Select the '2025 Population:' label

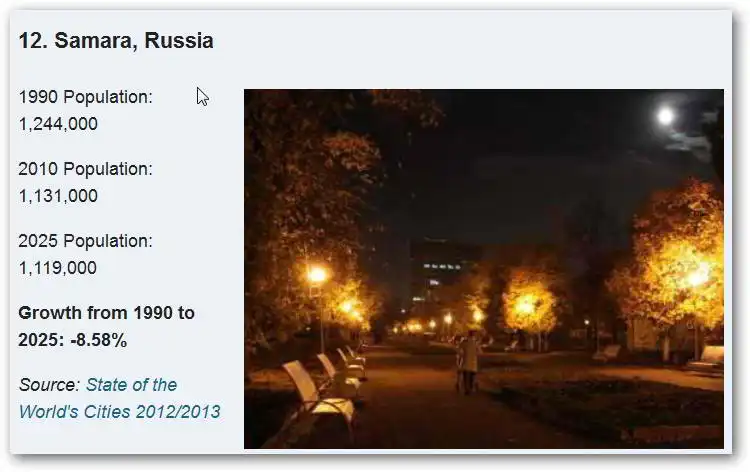(x=85, y=241)
